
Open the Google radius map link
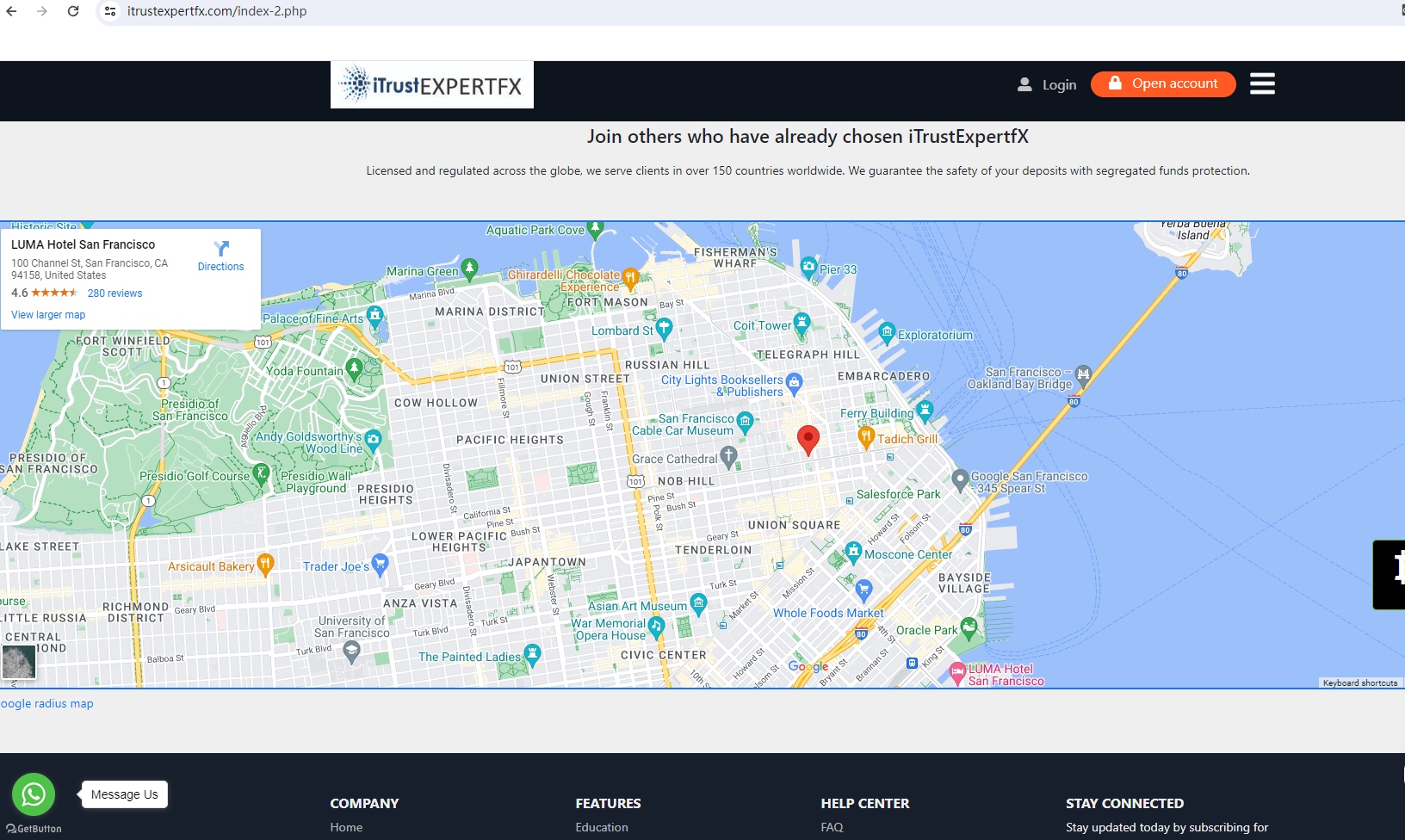[x=46, y=704]
